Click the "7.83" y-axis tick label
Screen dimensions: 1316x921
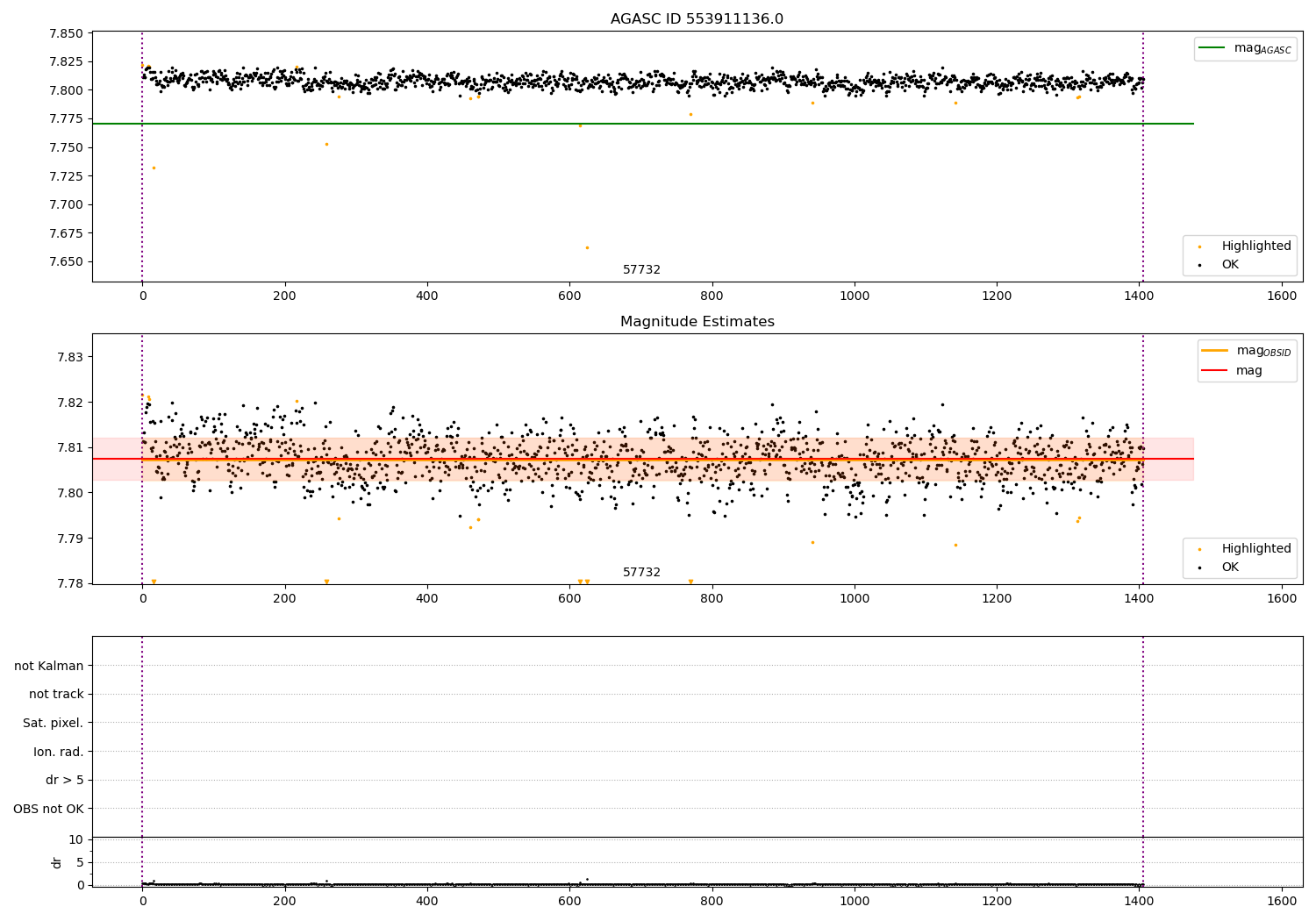pos(70,357)
